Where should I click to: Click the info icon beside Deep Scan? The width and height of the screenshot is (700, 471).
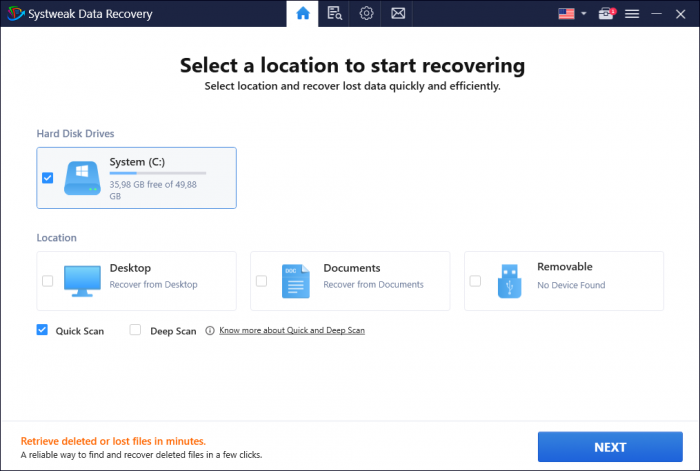pos(210,330)
